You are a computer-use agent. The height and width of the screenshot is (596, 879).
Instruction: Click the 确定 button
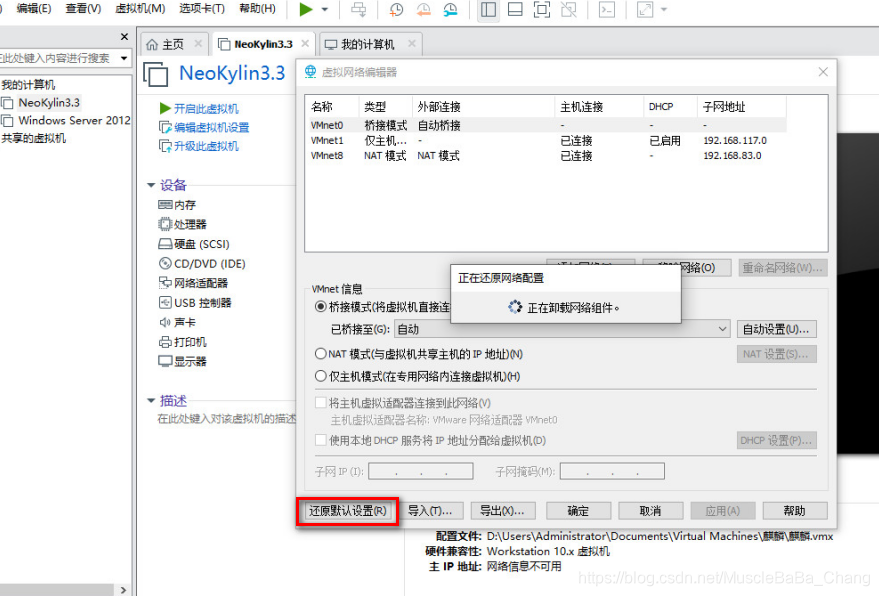click(x=578, y=511)
